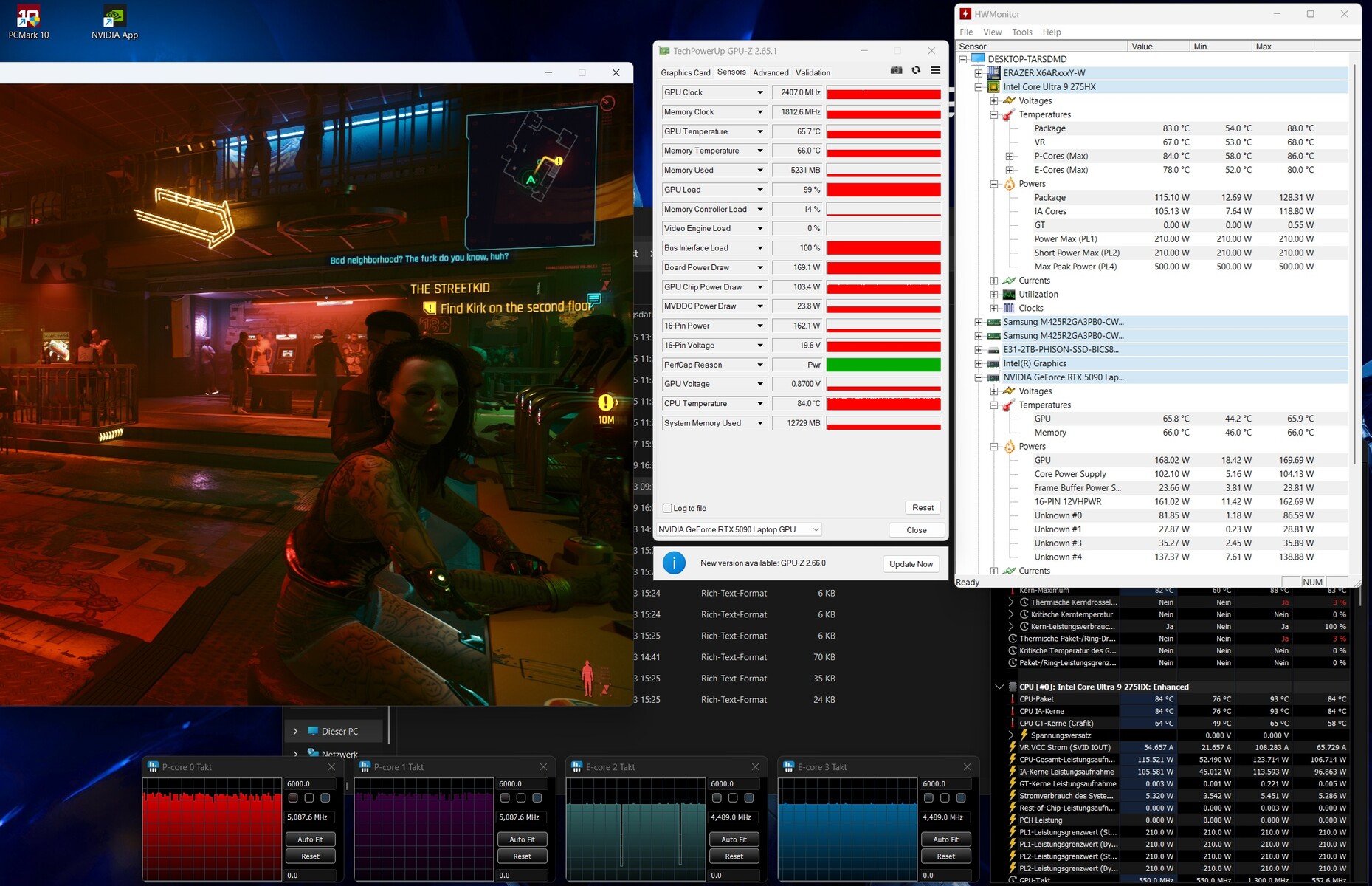The height and width of the screenshot is (886, 1372).
Task: Open the Board Power Draw sensor dropdown
Action: pyautogui.click(x=759, y=267)
